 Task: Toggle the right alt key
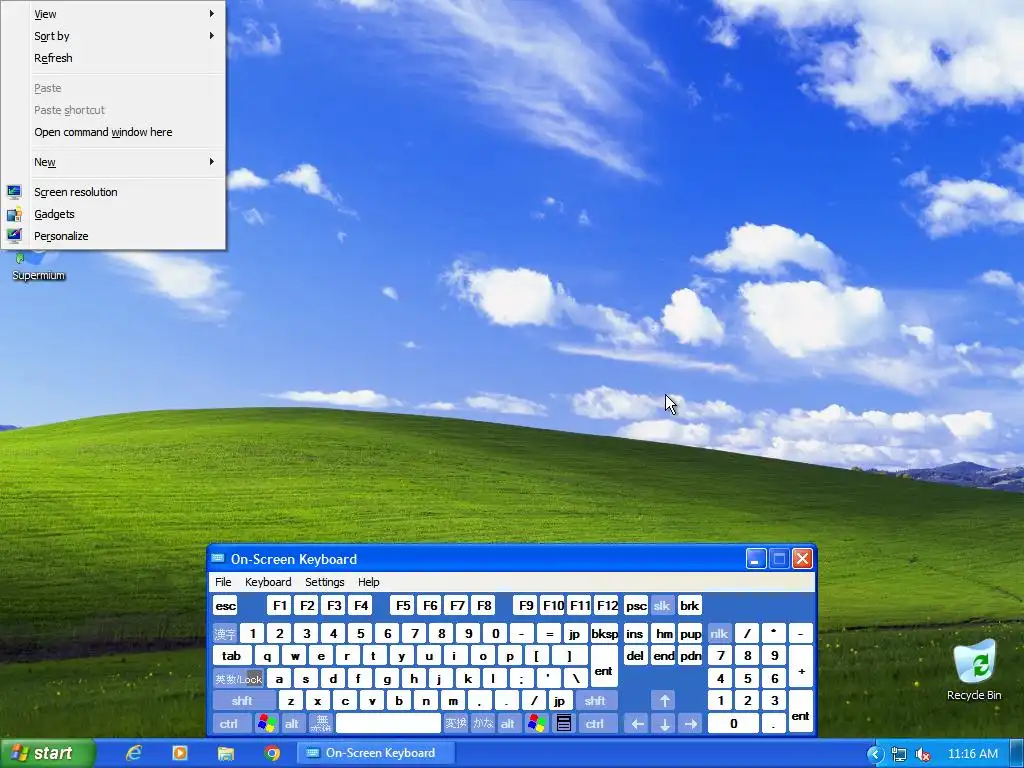tap(508, 724)
